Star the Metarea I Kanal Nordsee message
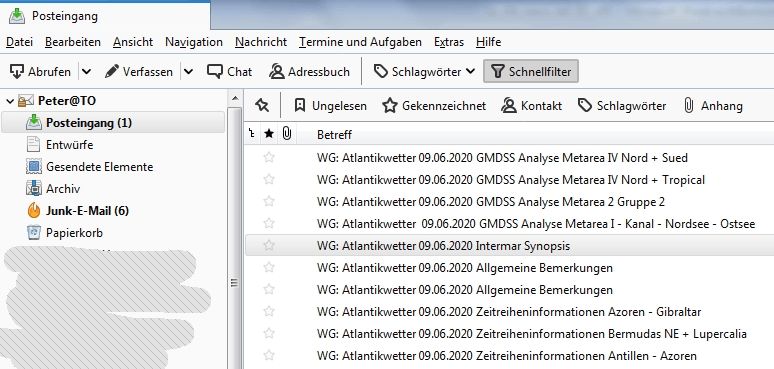The height and width of the screenshot is (369, 774). point(269,223)
